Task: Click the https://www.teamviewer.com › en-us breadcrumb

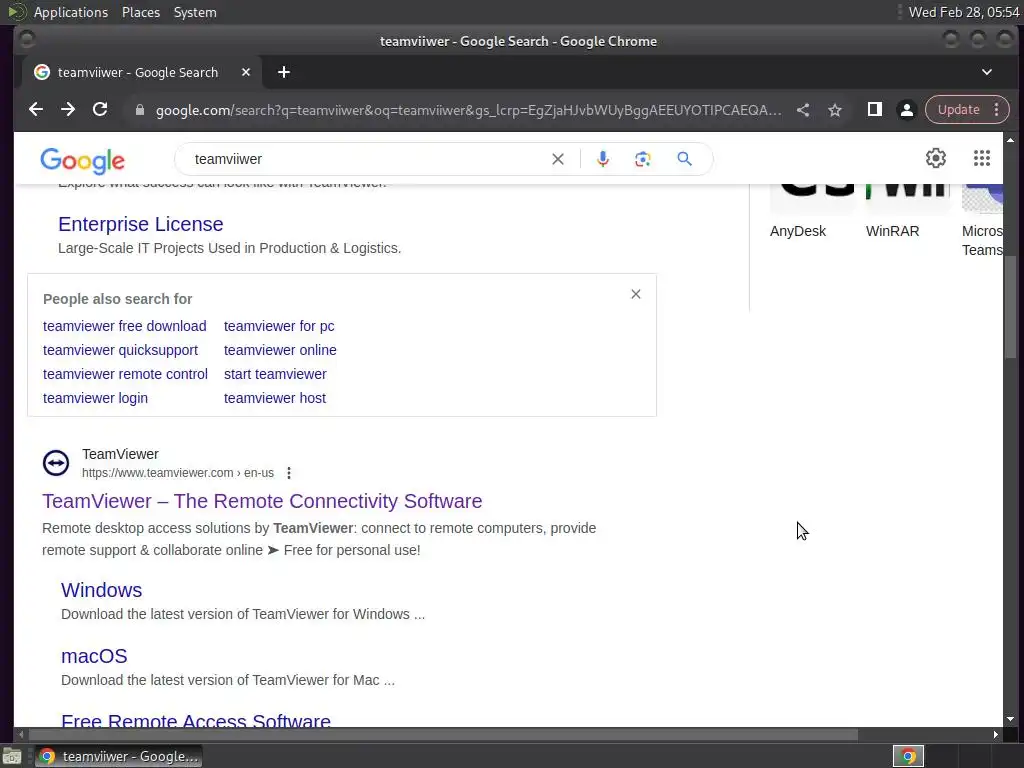Action: click(x=178, y=473)
